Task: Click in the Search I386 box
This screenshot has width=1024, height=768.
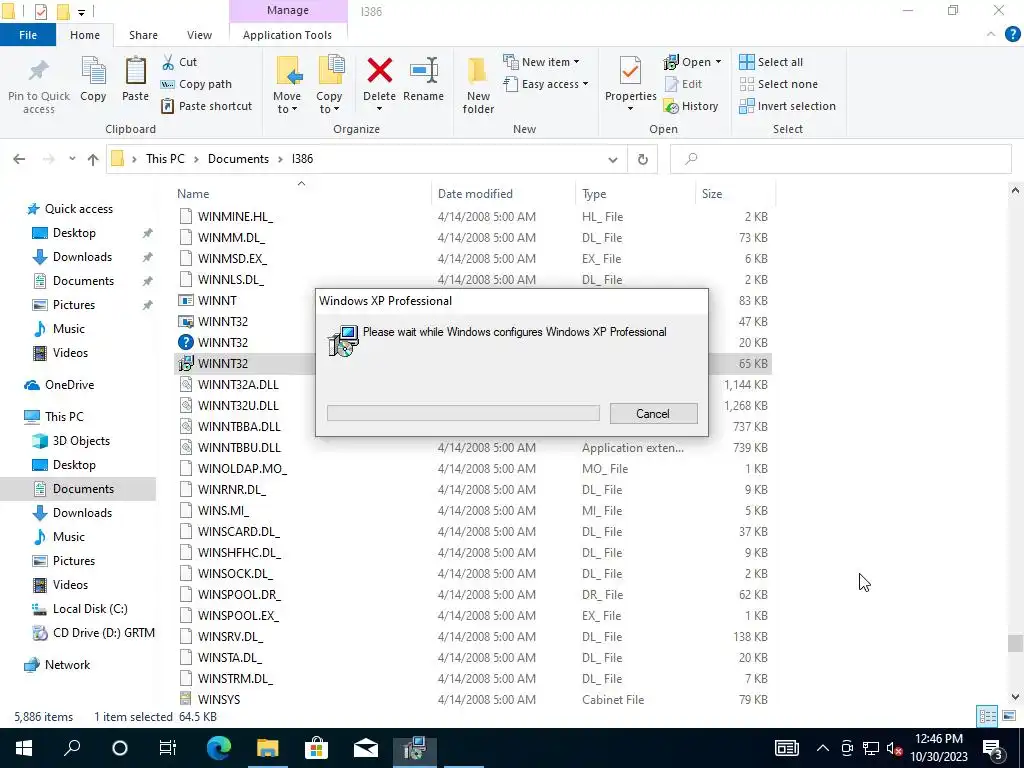Action: (840, 159)
